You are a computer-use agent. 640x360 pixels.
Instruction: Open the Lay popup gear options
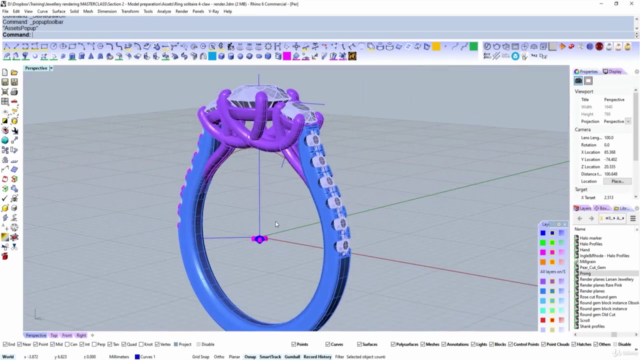point(559,224)
